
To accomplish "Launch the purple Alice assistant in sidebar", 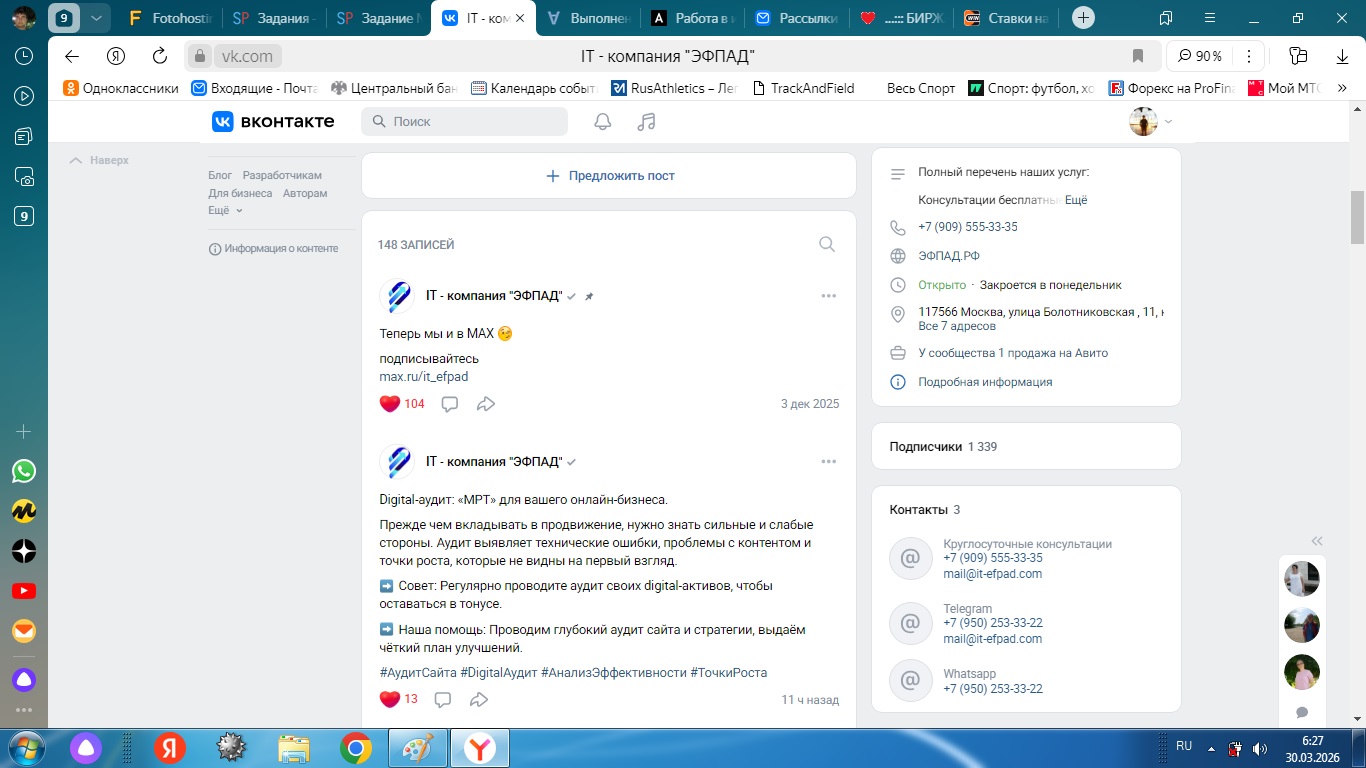I will [24, 680].
